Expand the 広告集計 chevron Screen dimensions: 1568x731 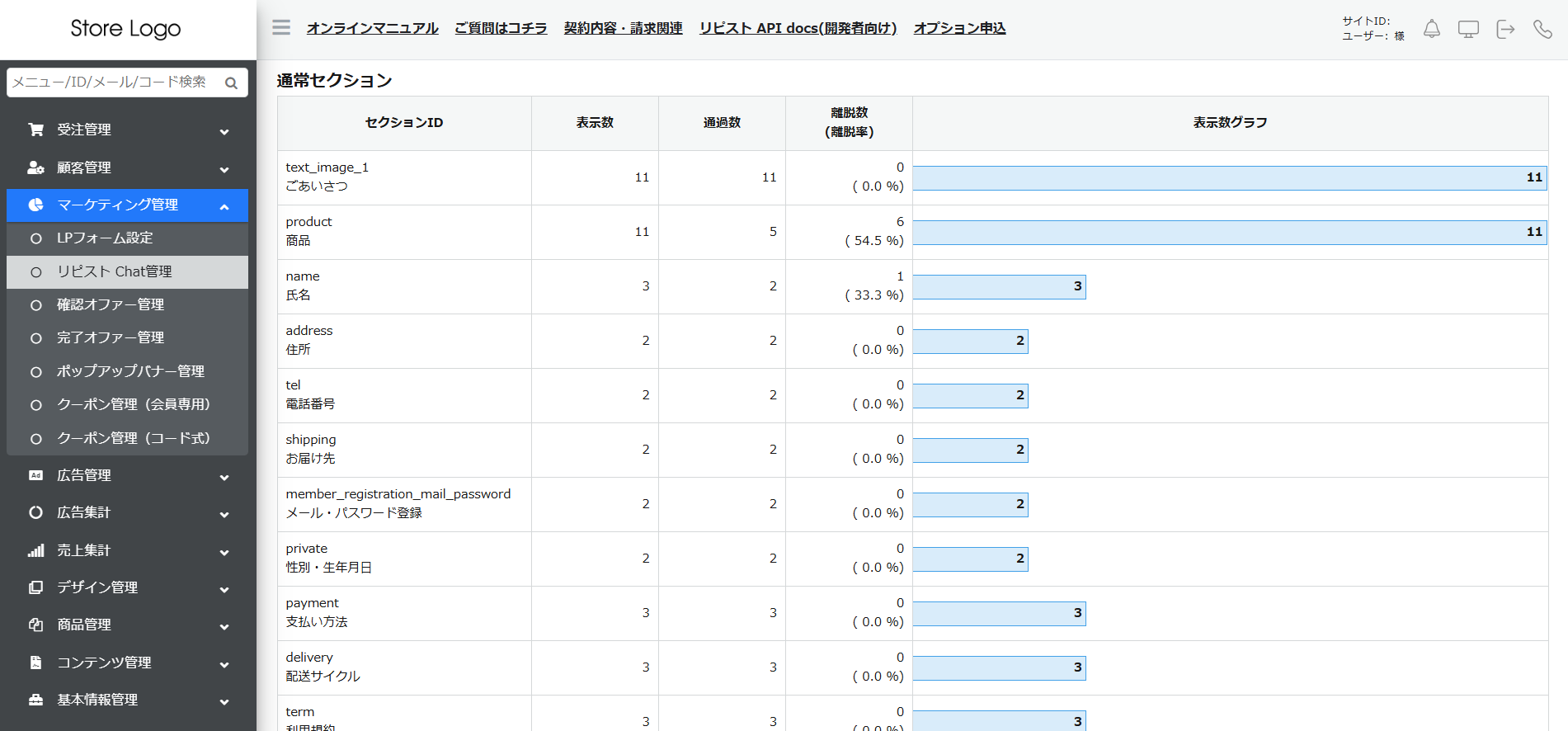coord(224,515)
